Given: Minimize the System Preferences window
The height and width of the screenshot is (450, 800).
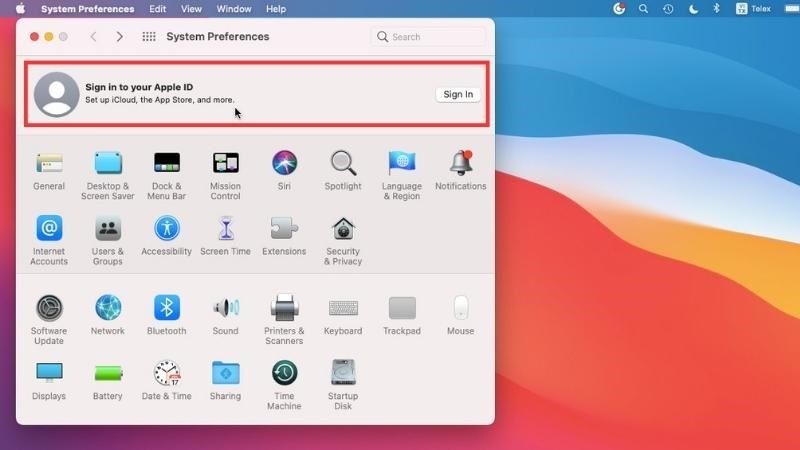Looking at the screenshot, I should click(49, 37).
